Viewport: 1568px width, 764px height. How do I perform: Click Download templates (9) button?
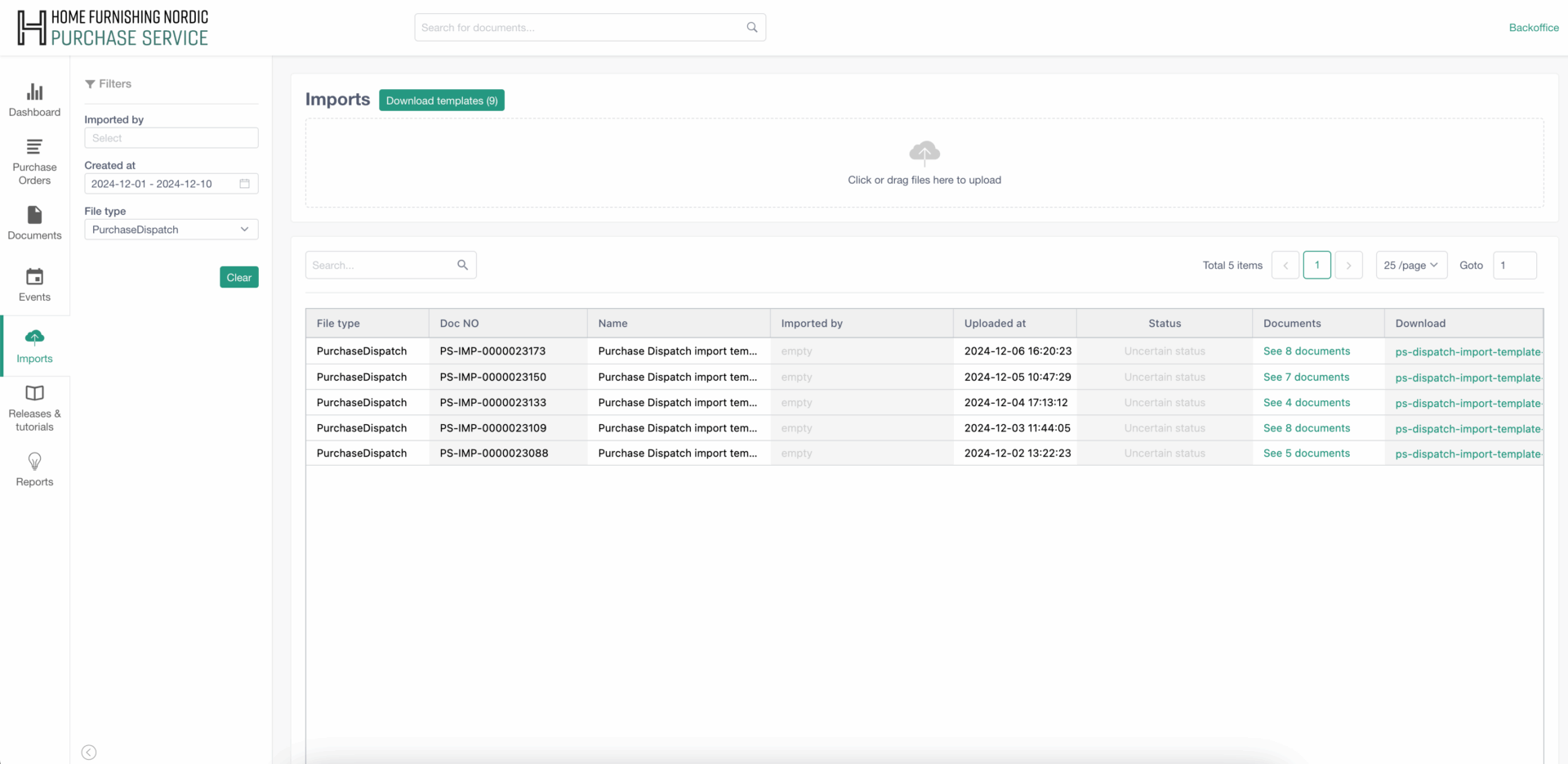pos(442,101)
